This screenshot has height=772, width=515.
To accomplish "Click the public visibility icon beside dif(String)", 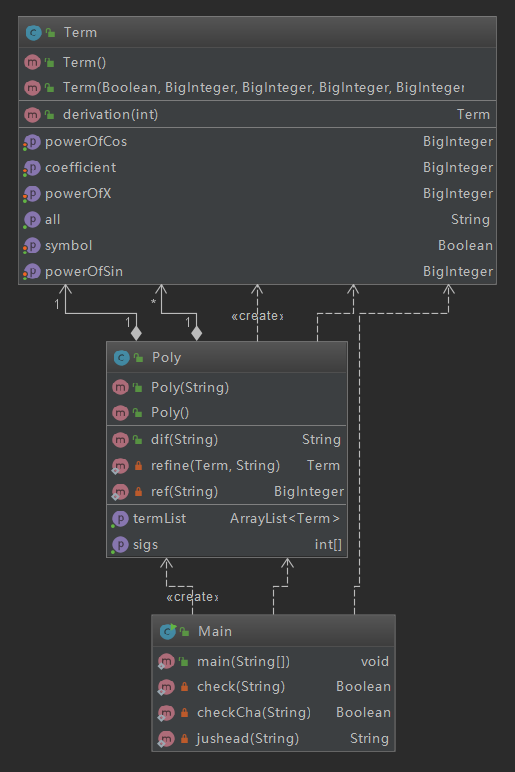I will coord(138,440).
